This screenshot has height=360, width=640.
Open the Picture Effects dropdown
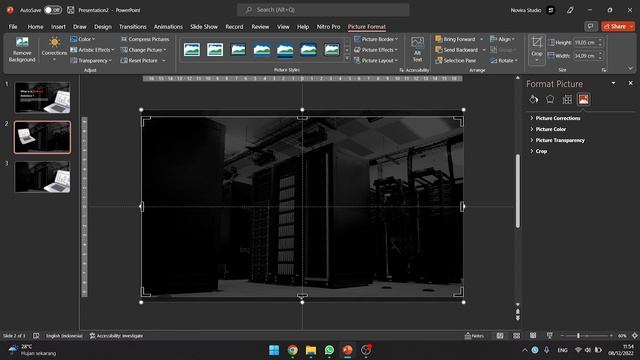(376, 50)
